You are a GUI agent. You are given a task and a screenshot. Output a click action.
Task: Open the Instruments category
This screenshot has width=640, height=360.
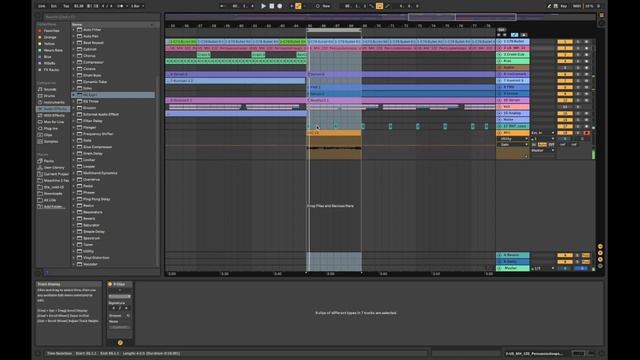54,102
